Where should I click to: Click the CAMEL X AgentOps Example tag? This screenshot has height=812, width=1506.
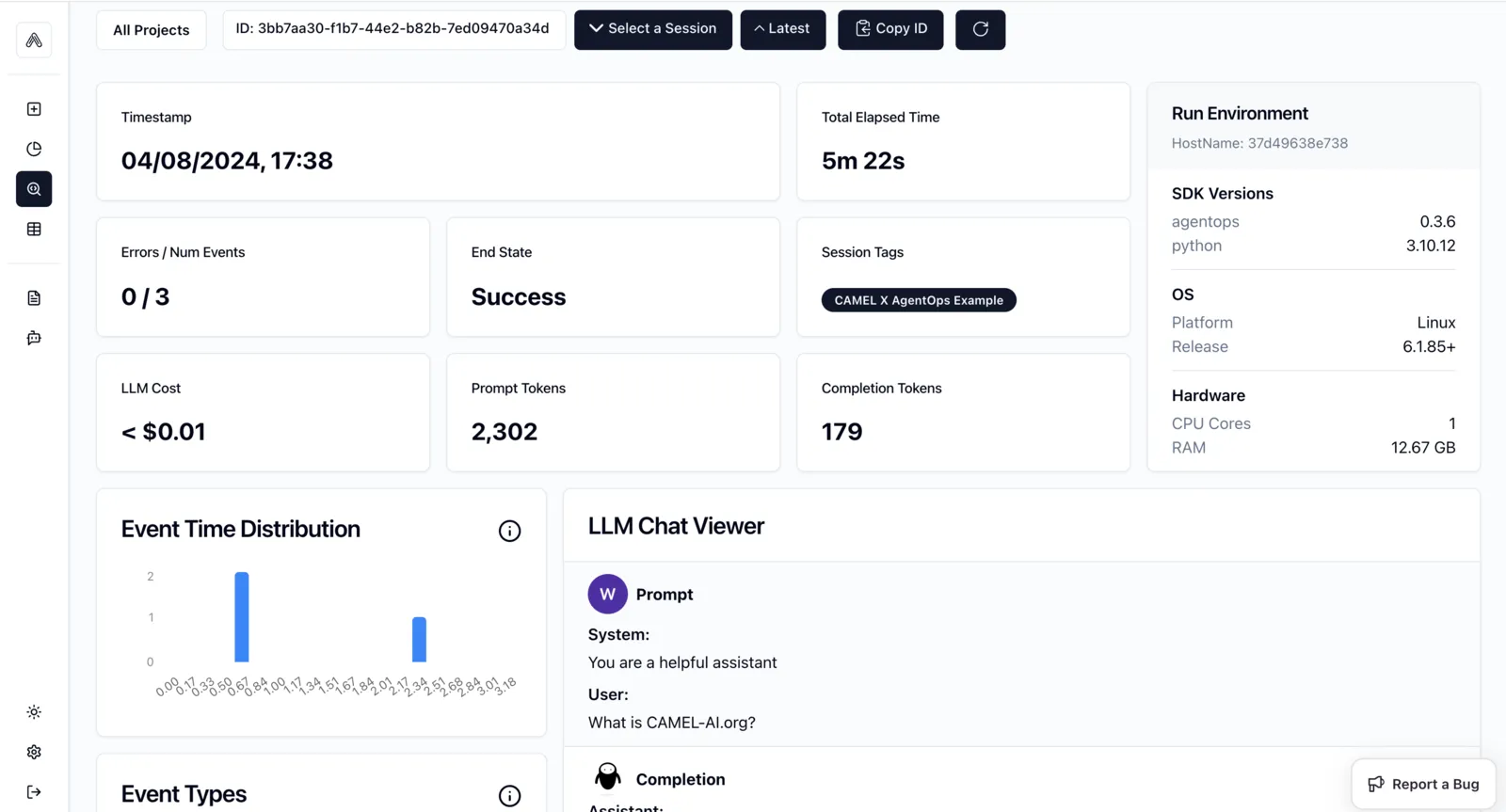coord(919,300)
